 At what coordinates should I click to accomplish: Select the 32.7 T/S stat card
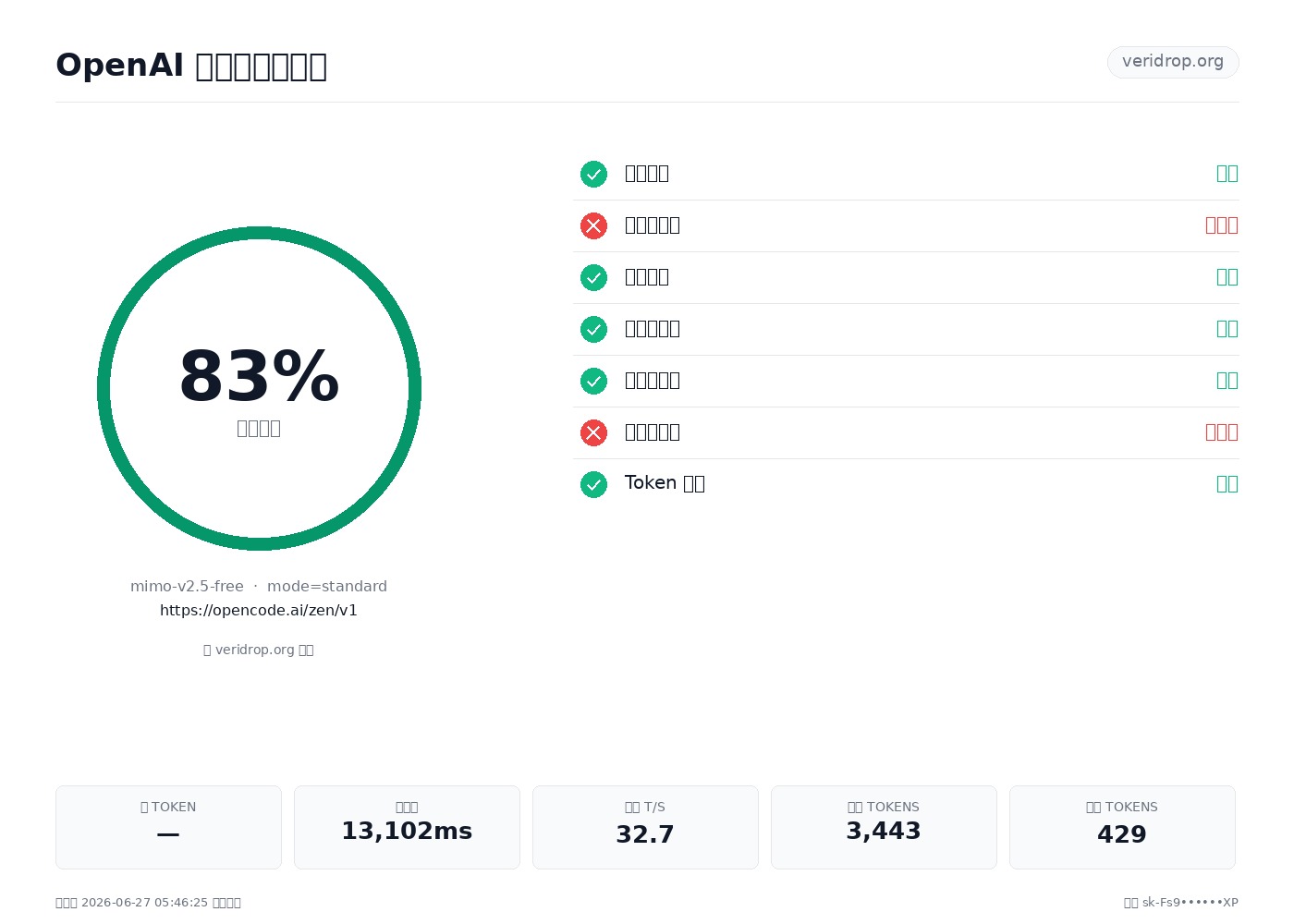point(645,827)
